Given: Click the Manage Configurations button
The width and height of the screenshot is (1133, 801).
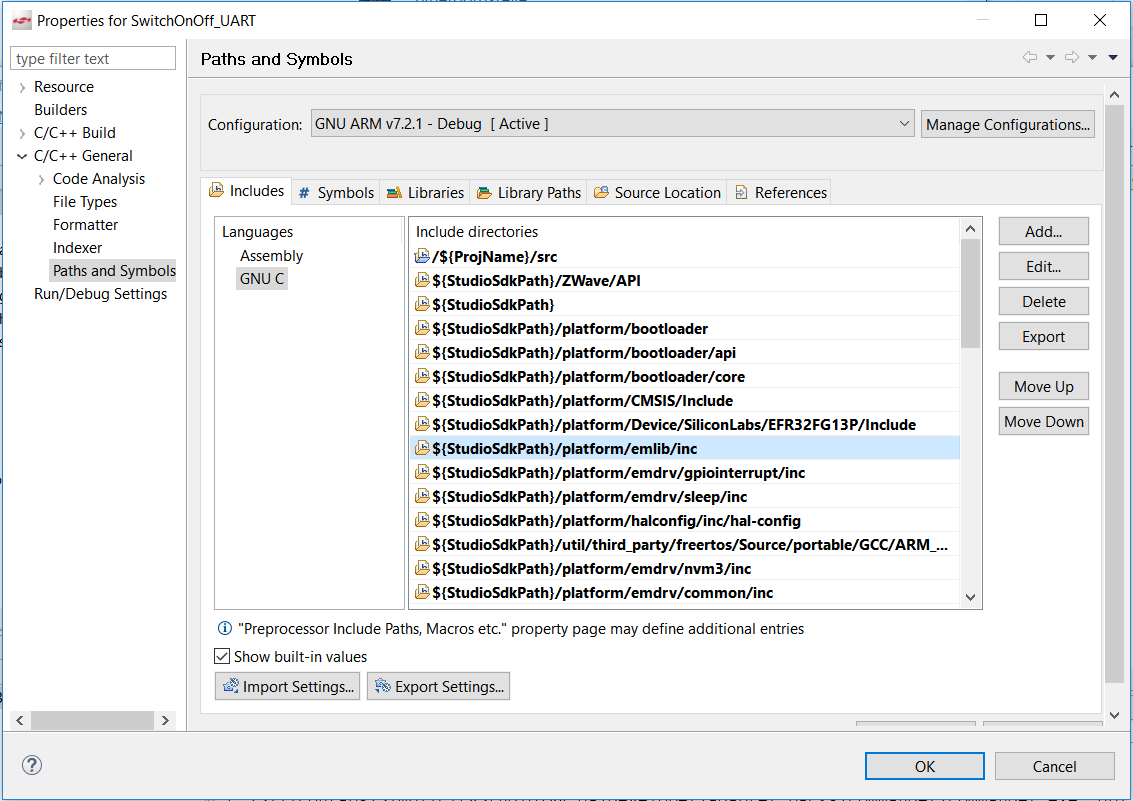Looking at the screenshot, I should pyautogui.click(x=1007, y=123).
